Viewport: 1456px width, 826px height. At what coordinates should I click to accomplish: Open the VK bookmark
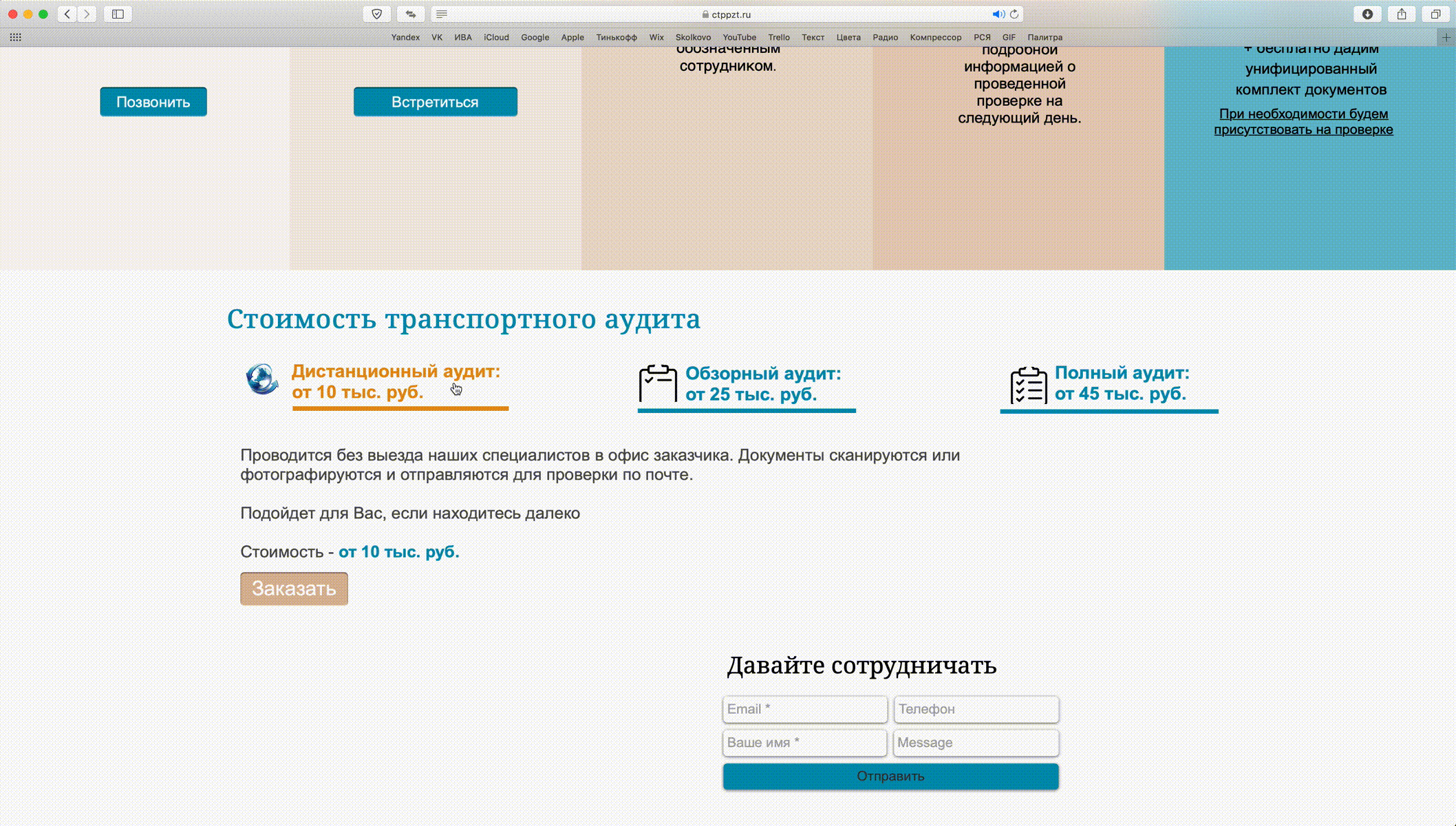(x=437, y=37)
